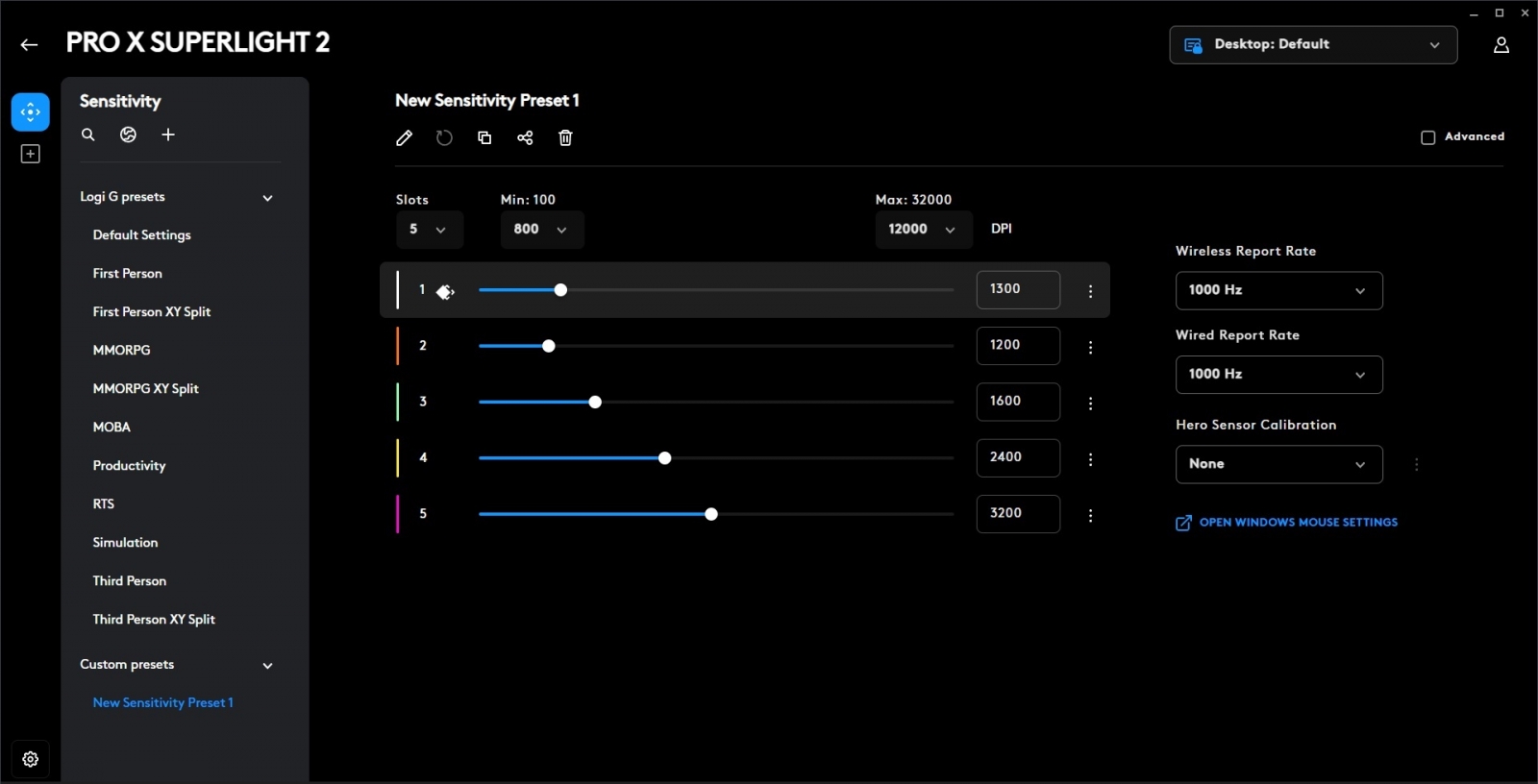Duplicate the preset with copy icon
The height and width of the screenshot is (784, 1538).
pyautogui.click(x=484, y=138)
